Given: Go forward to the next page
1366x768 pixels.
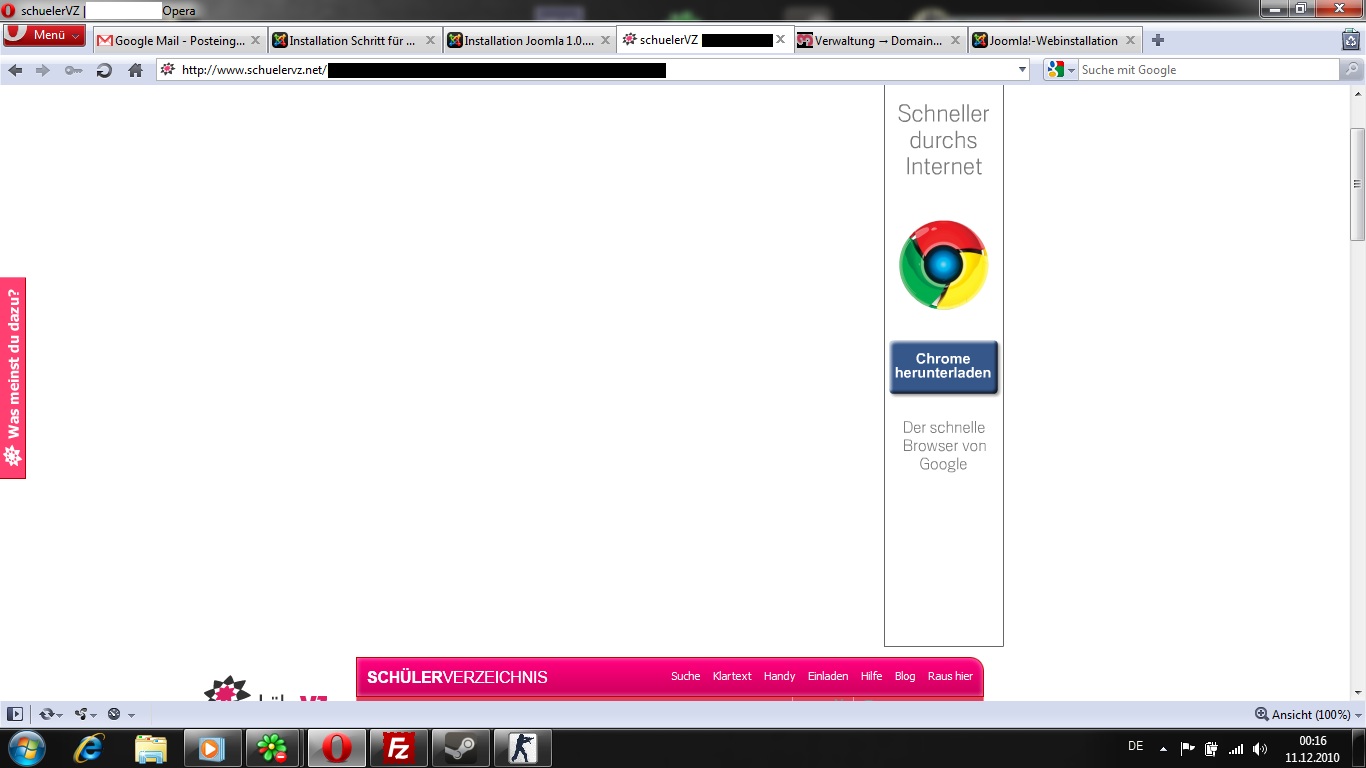Looking at the screenshot, I should pyautogui.click(x=43, y=70).
